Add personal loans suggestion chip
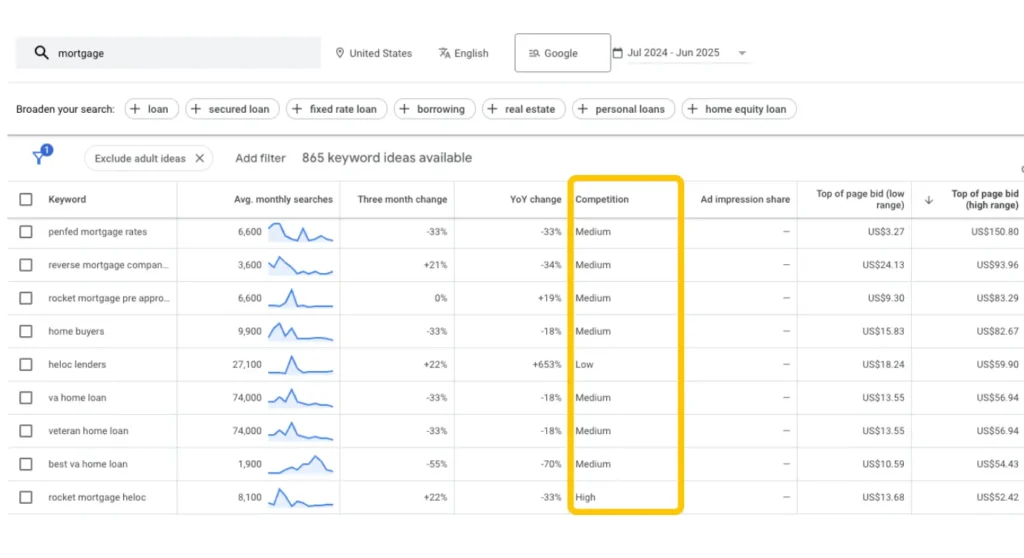The image size is (1024, 558). pyautogui.click(x=623, y=109)
